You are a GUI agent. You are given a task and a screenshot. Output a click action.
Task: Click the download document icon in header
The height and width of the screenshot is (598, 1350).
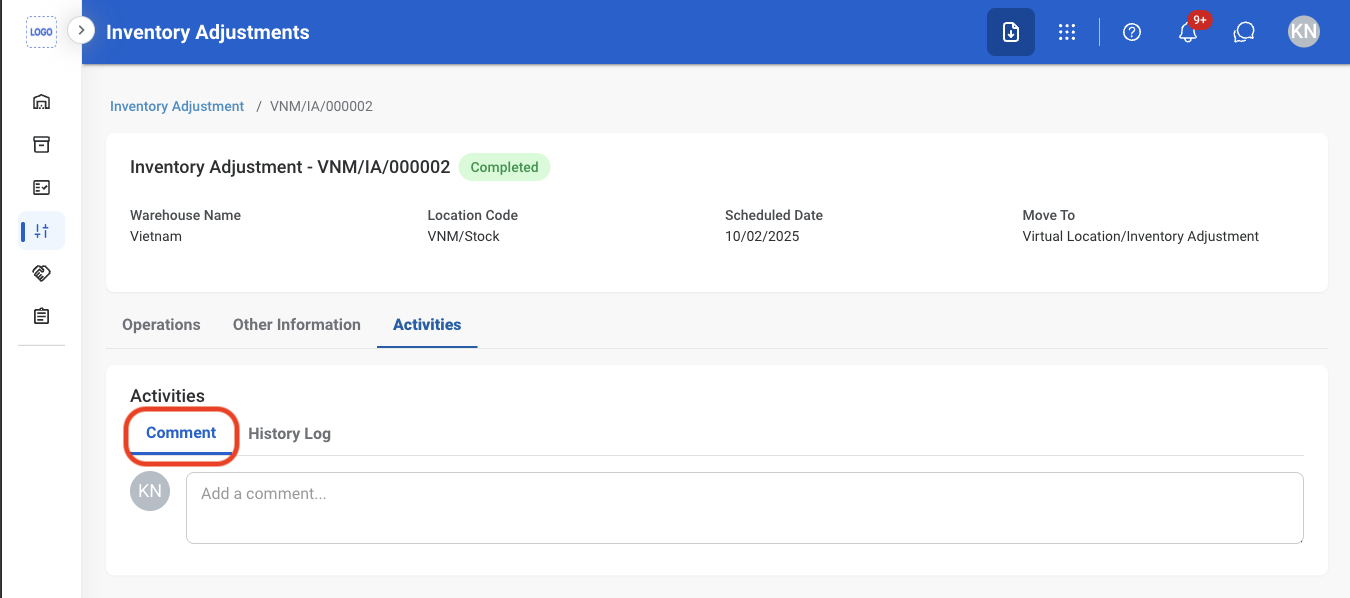[1011, 32]
